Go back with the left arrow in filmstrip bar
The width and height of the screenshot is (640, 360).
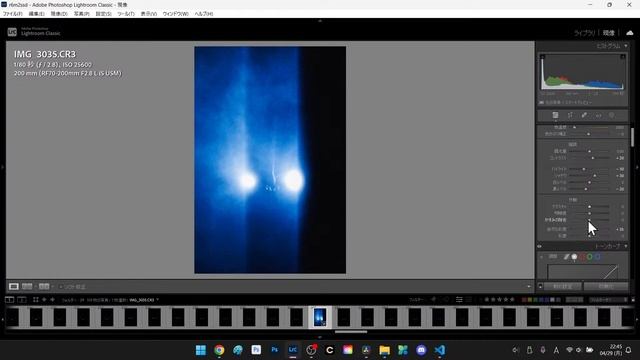tap(44, 300)
